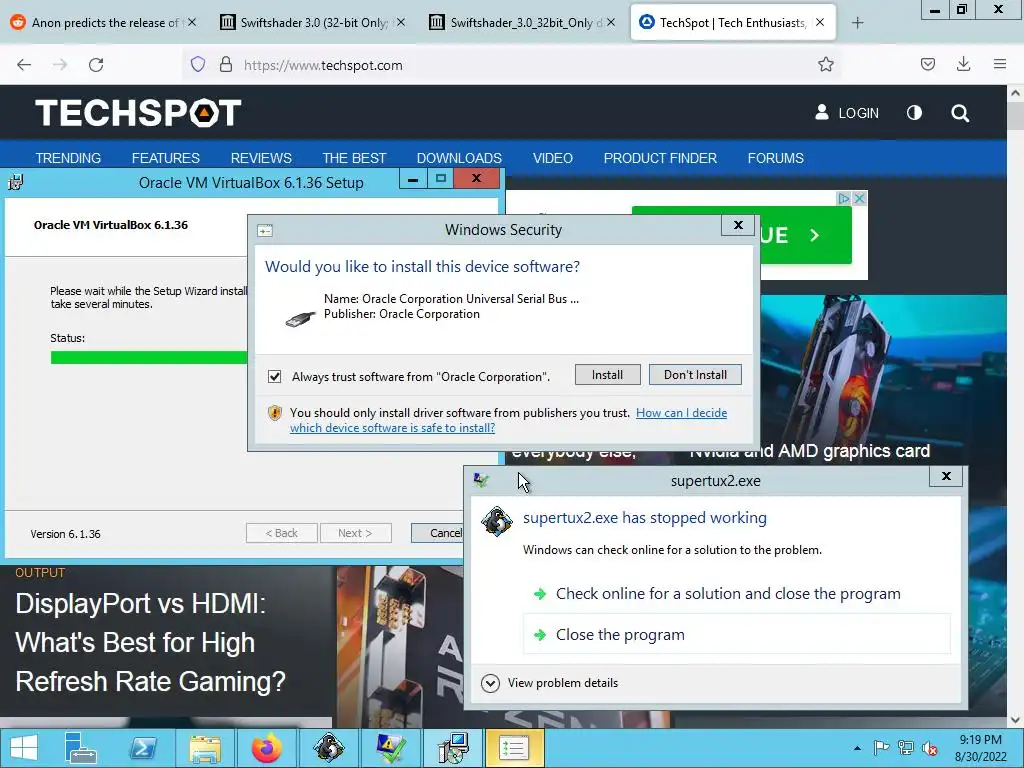This screenshot has width=1024, height=768.
Task: Expand View problem details
Action: coord(550,683)
